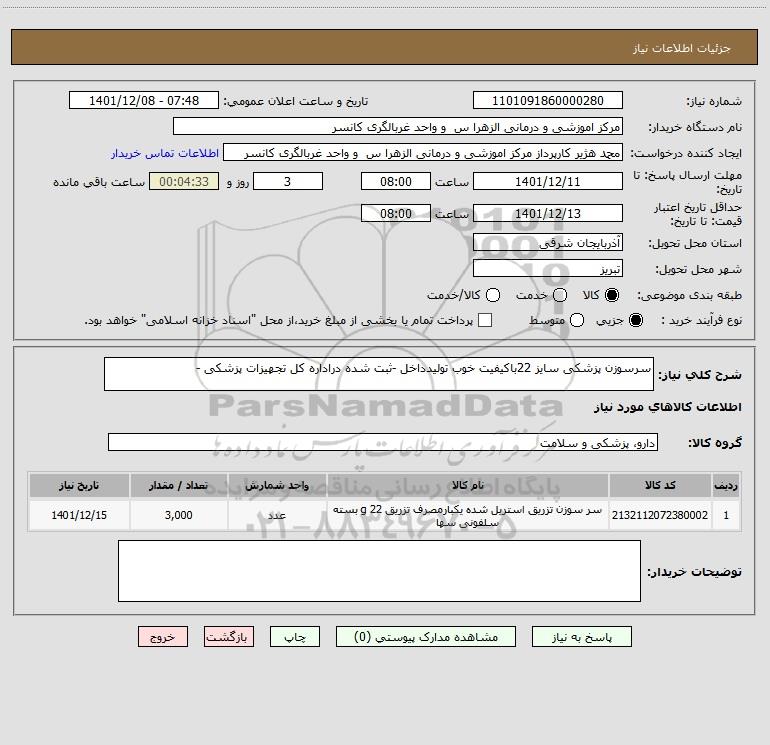This screenshot has height=745, width=770.
Task: Click کد کالا column header
Action: click(x=660, y=485)
